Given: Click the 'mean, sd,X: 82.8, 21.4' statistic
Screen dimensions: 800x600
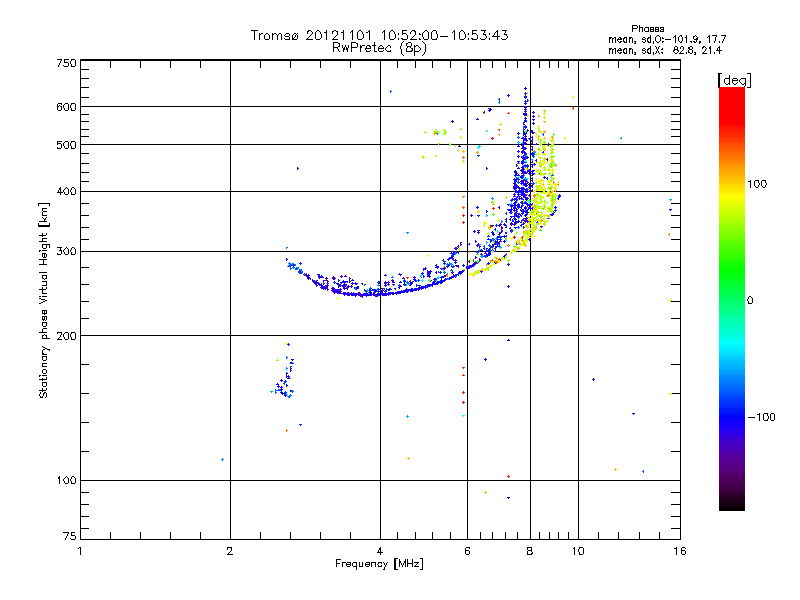Looking at the screenshot, I should [665, 50].
